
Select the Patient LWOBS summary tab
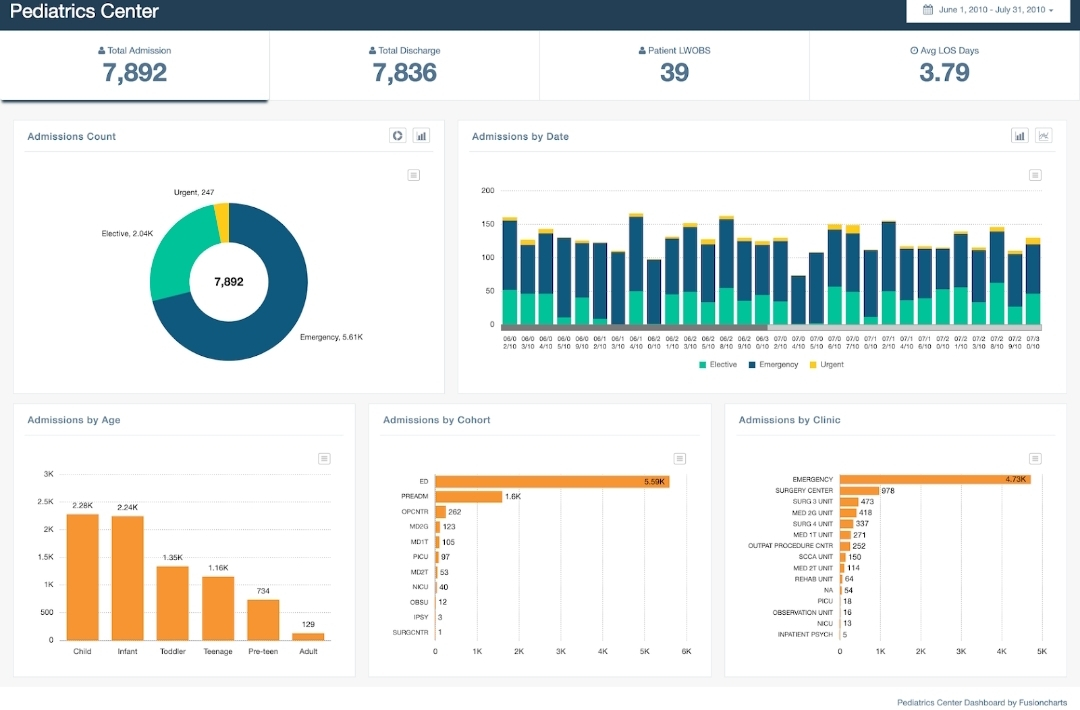[674, 65]
